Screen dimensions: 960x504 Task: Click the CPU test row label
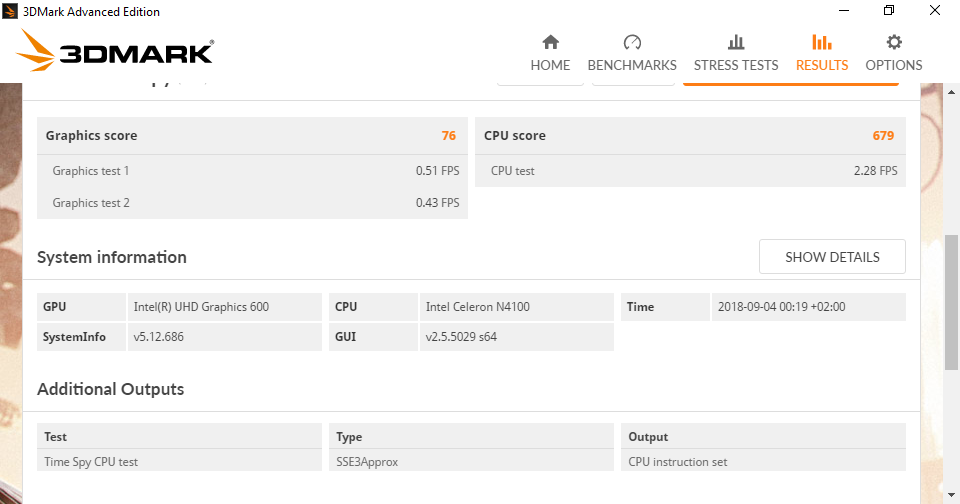512,171
